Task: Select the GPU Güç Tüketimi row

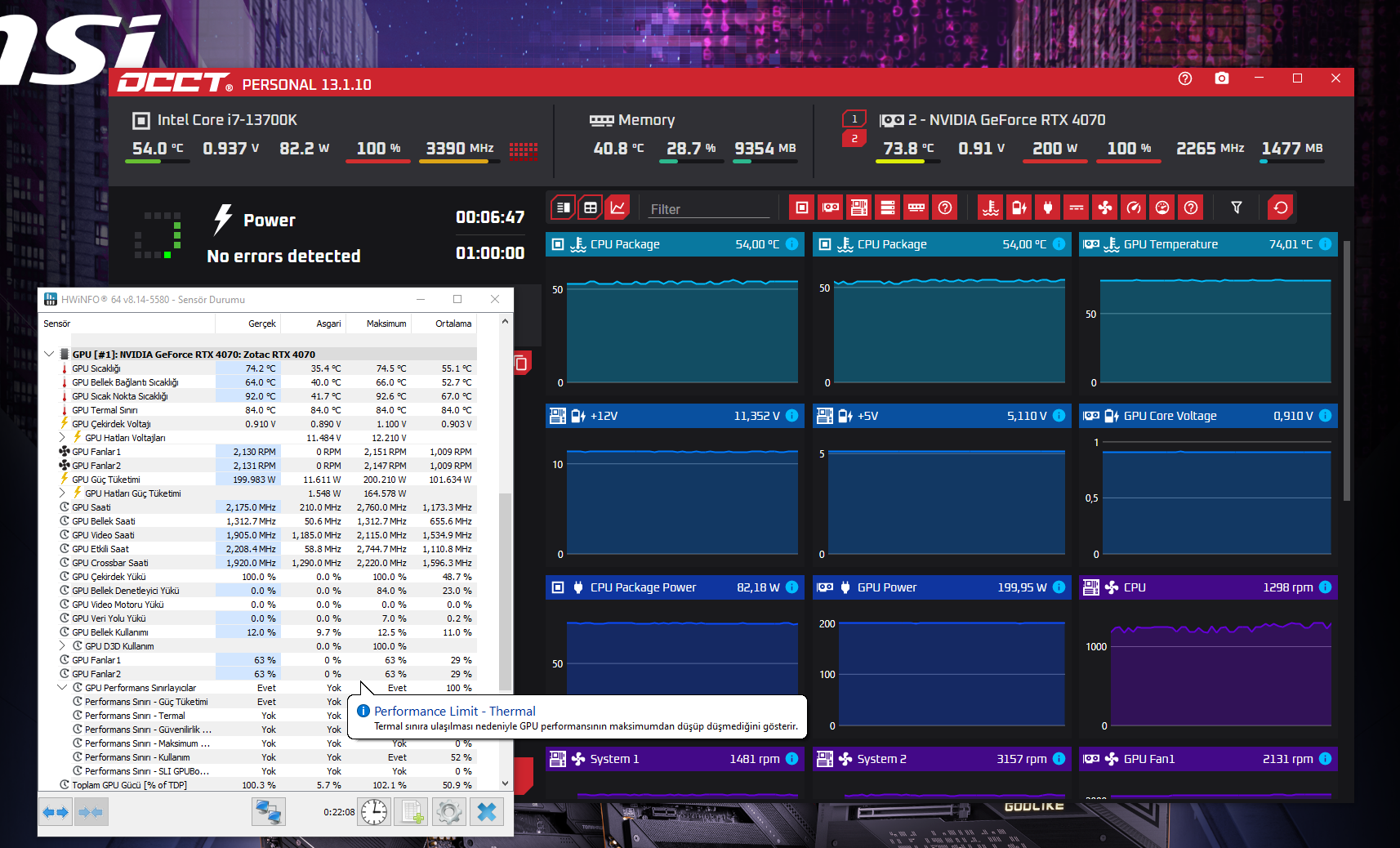Action: [x=258, y=480]
